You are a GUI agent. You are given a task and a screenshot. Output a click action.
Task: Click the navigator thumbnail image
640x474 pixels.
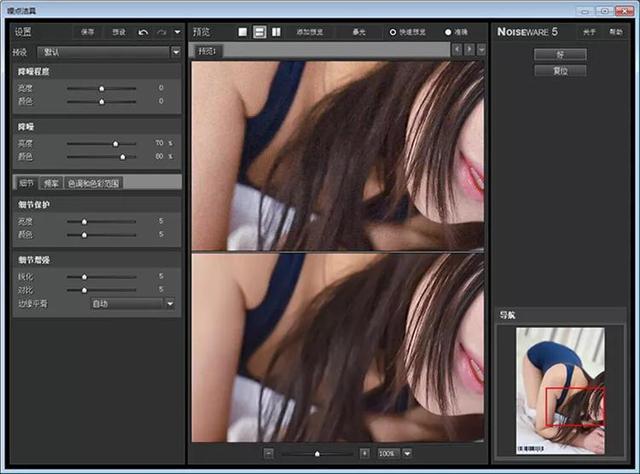pos(560,390)
